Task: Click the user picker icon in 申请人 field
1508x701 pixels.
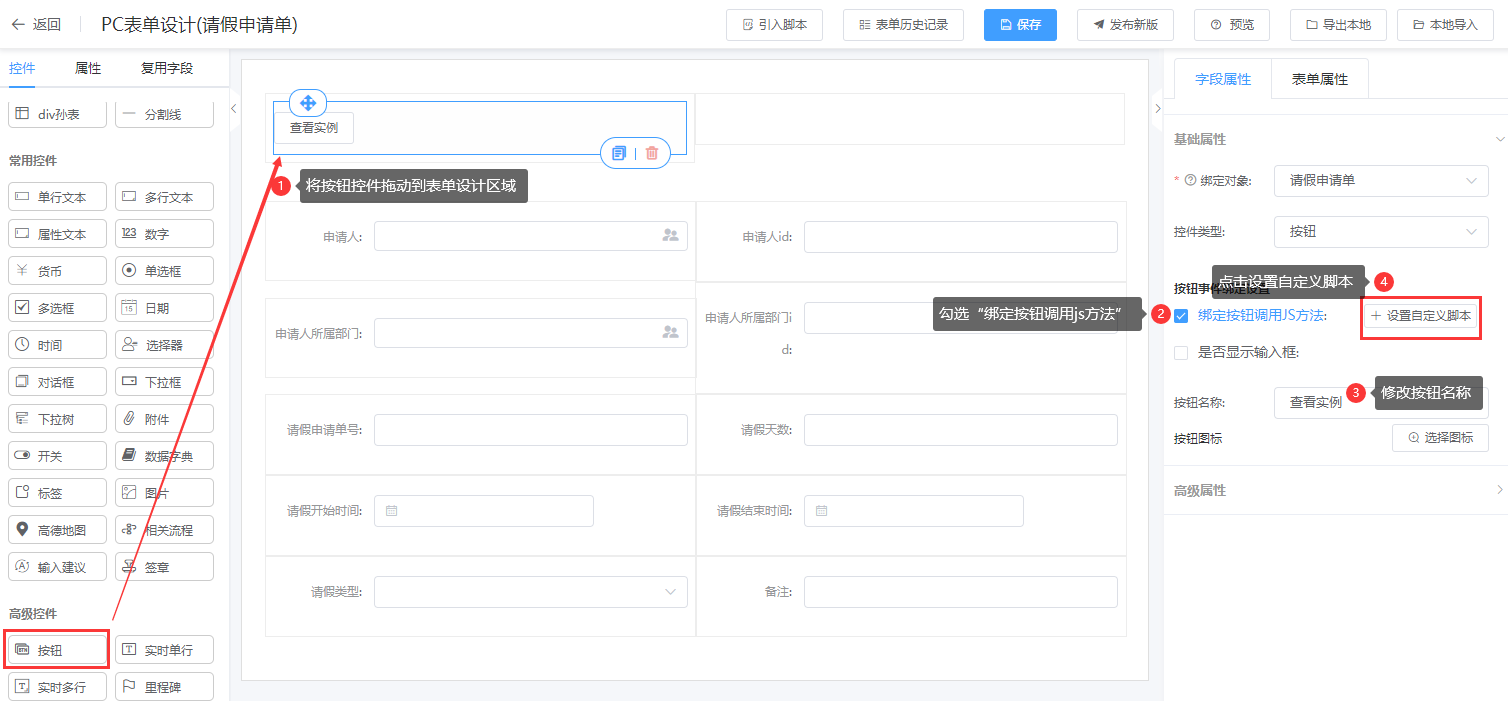Action: click(x=670, y=236)
